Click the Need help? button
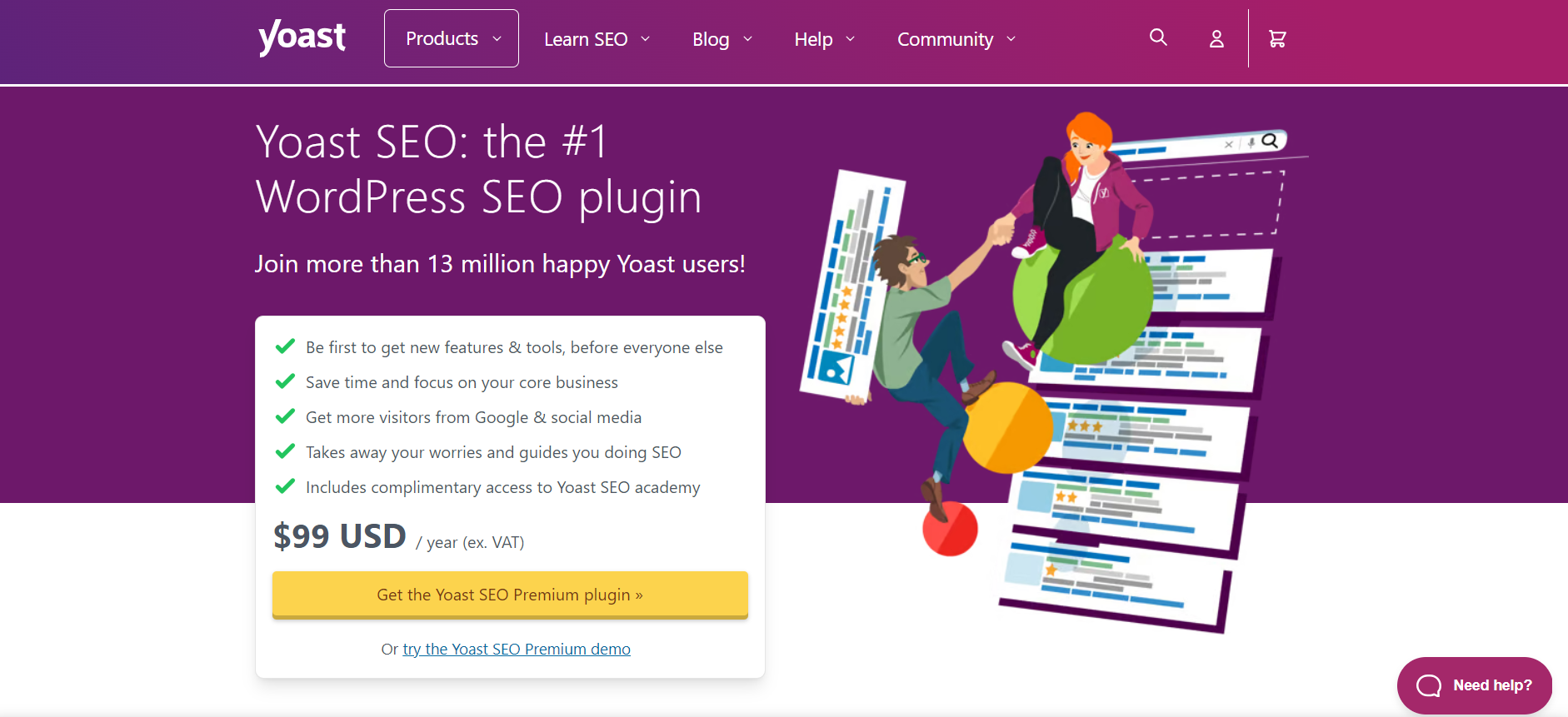Viewport: 1568px width, 717px height. (x=1474, y=685)
